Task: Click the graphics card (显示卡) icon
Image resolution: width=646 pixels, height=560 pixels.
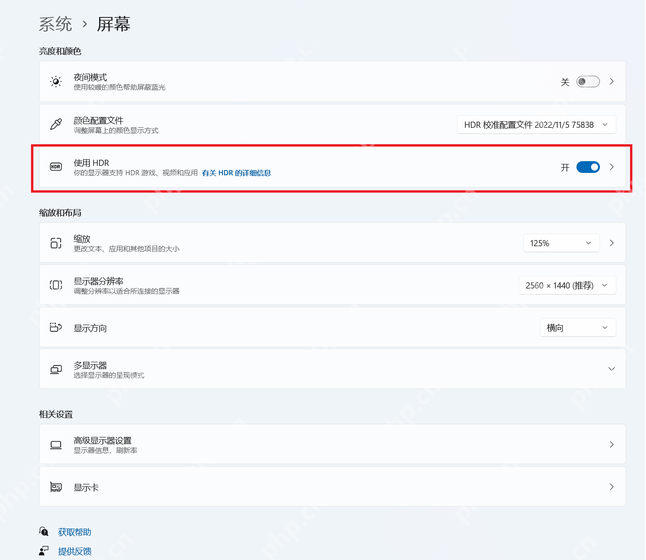Action: click(x=56, y=487)
